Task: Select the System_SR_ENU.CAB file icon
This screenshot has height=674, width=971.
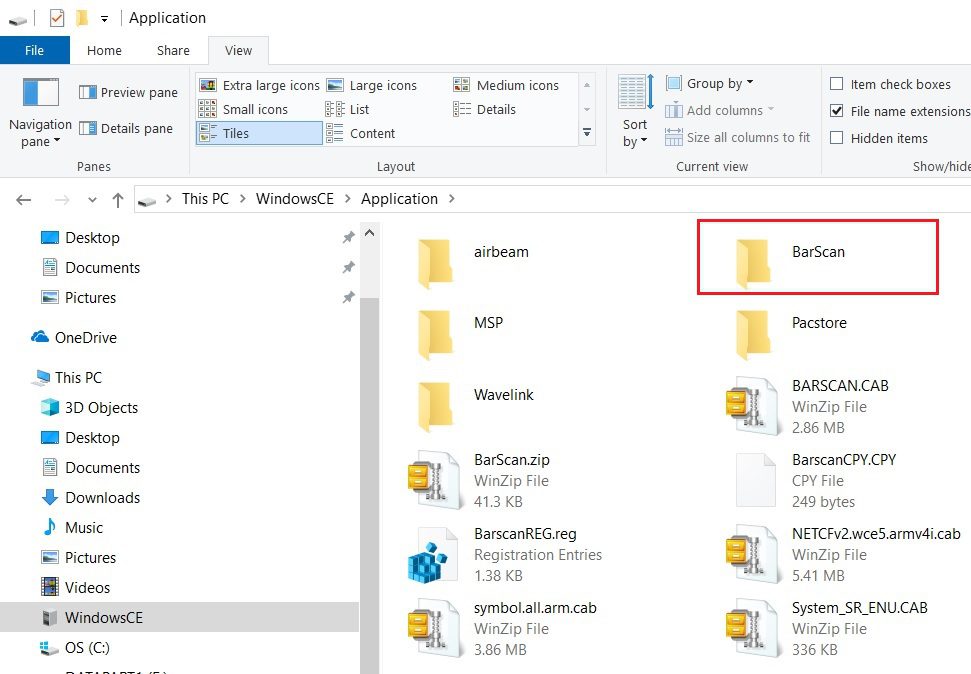Action: coord(752,628)
